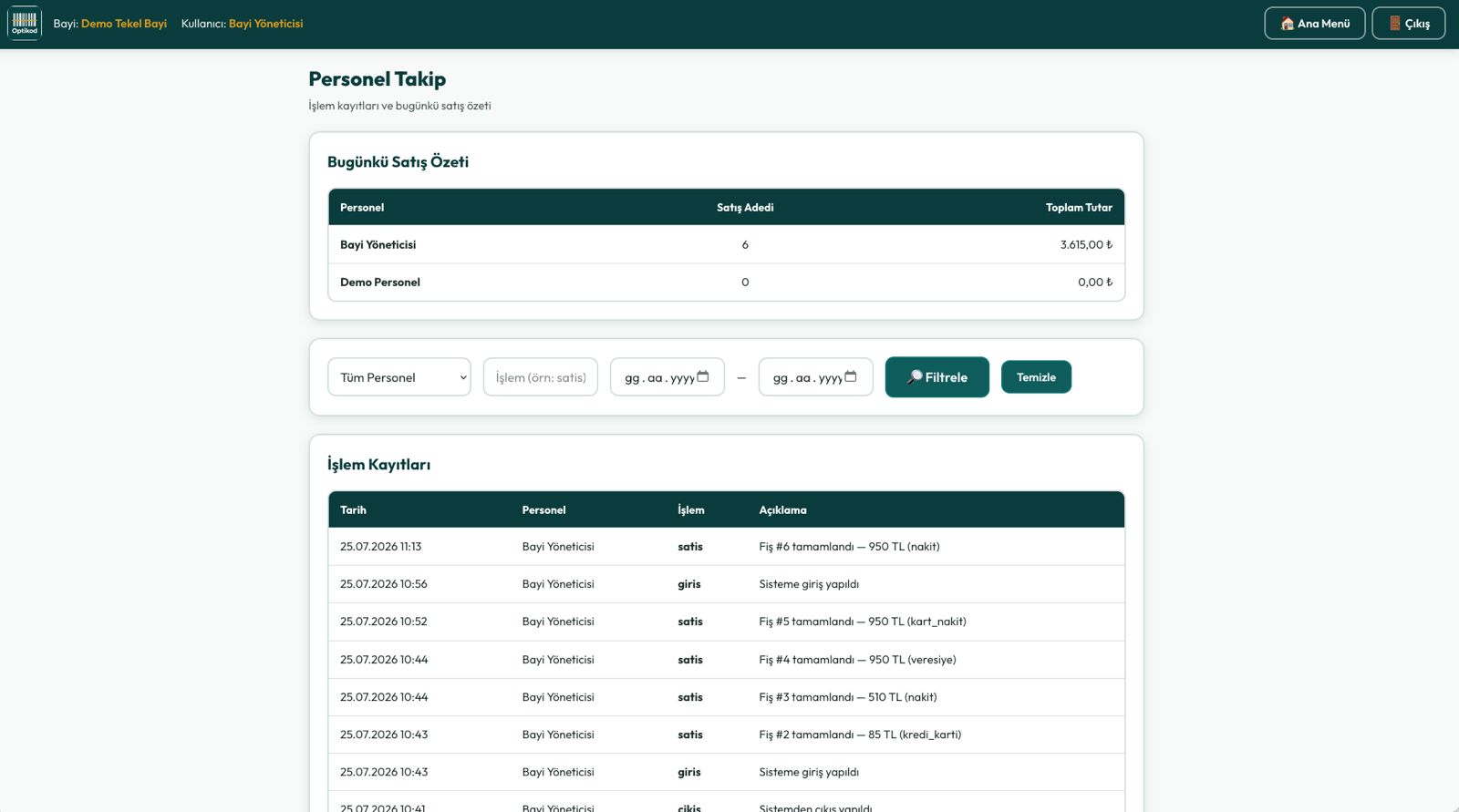Image resolution: width=1459 pixels, height=812 pixels.
Task: Select Bayi Yöneticisi row in sales summary
Action: 727,244
